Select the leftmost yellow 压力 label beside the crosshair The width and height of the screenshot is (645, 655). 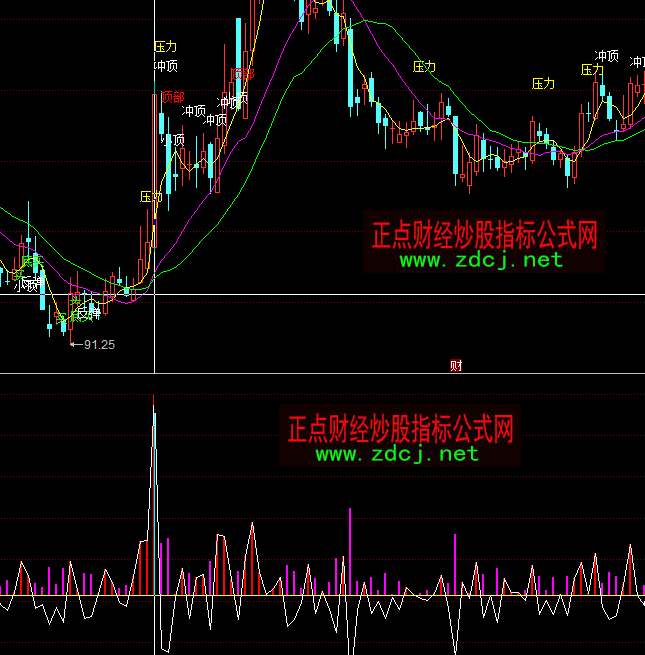click(150, 197)
